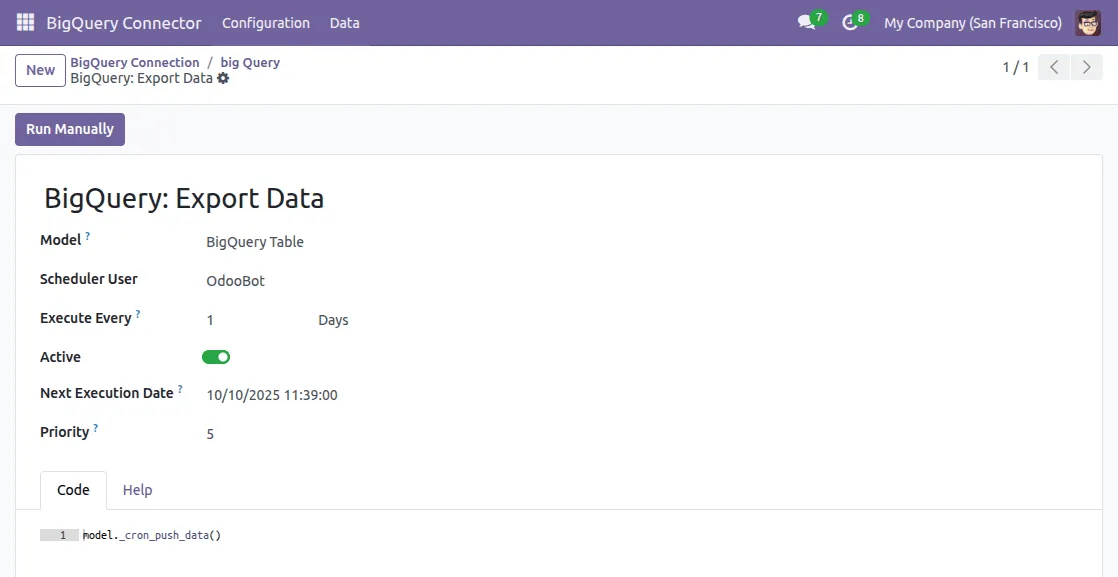
Task: Toggle the Active switch off
Action: pyautogui.click(x=216, y=357)
